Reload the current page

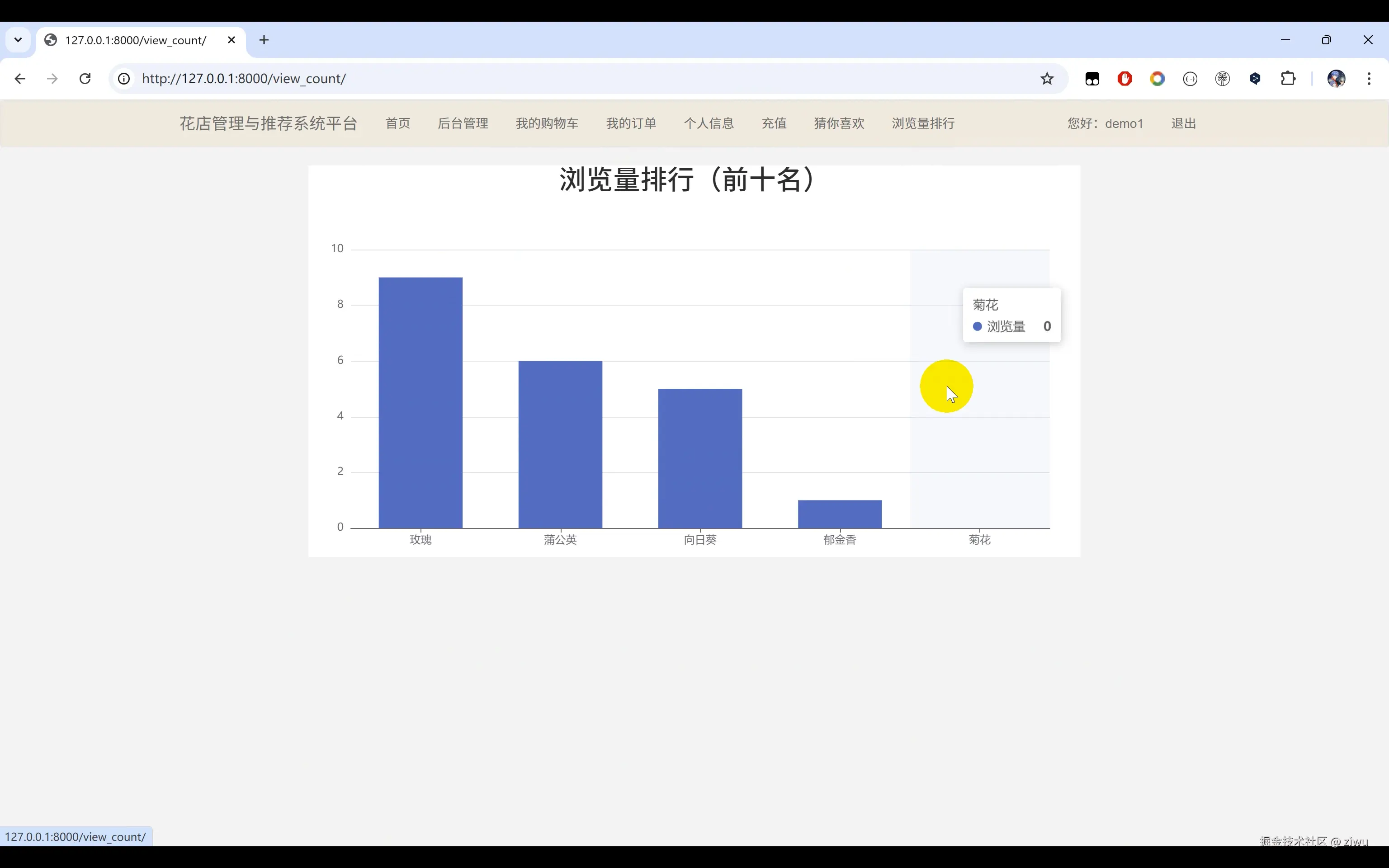point(85,79)
